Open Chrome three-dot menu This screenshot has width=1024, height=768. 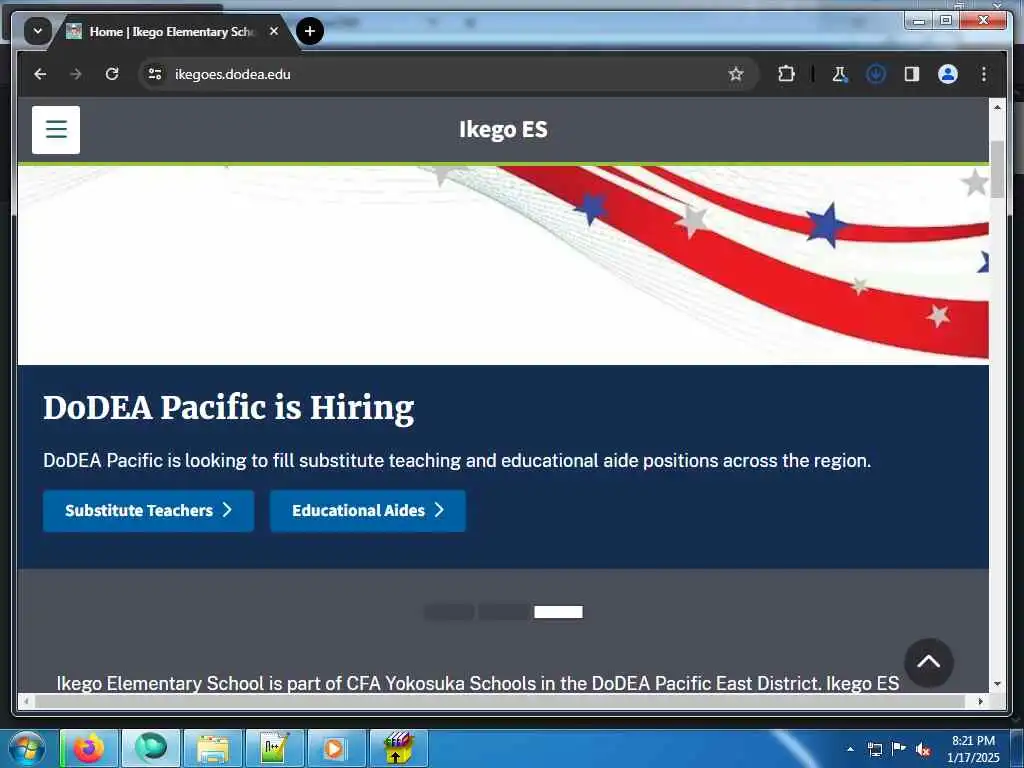[x=984, y=74]
